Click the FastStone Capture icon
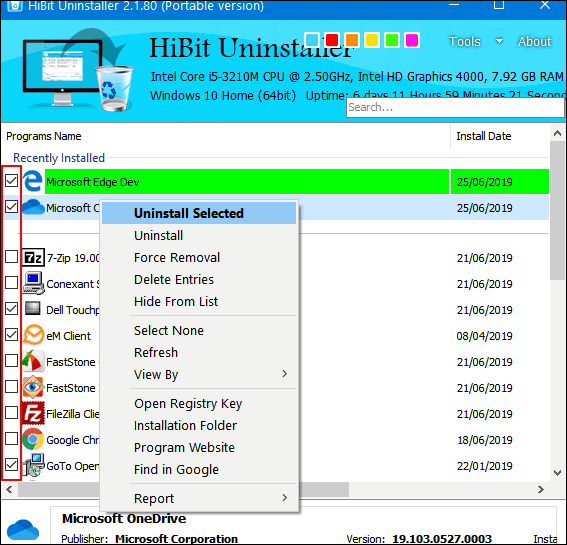 point(33,361)
